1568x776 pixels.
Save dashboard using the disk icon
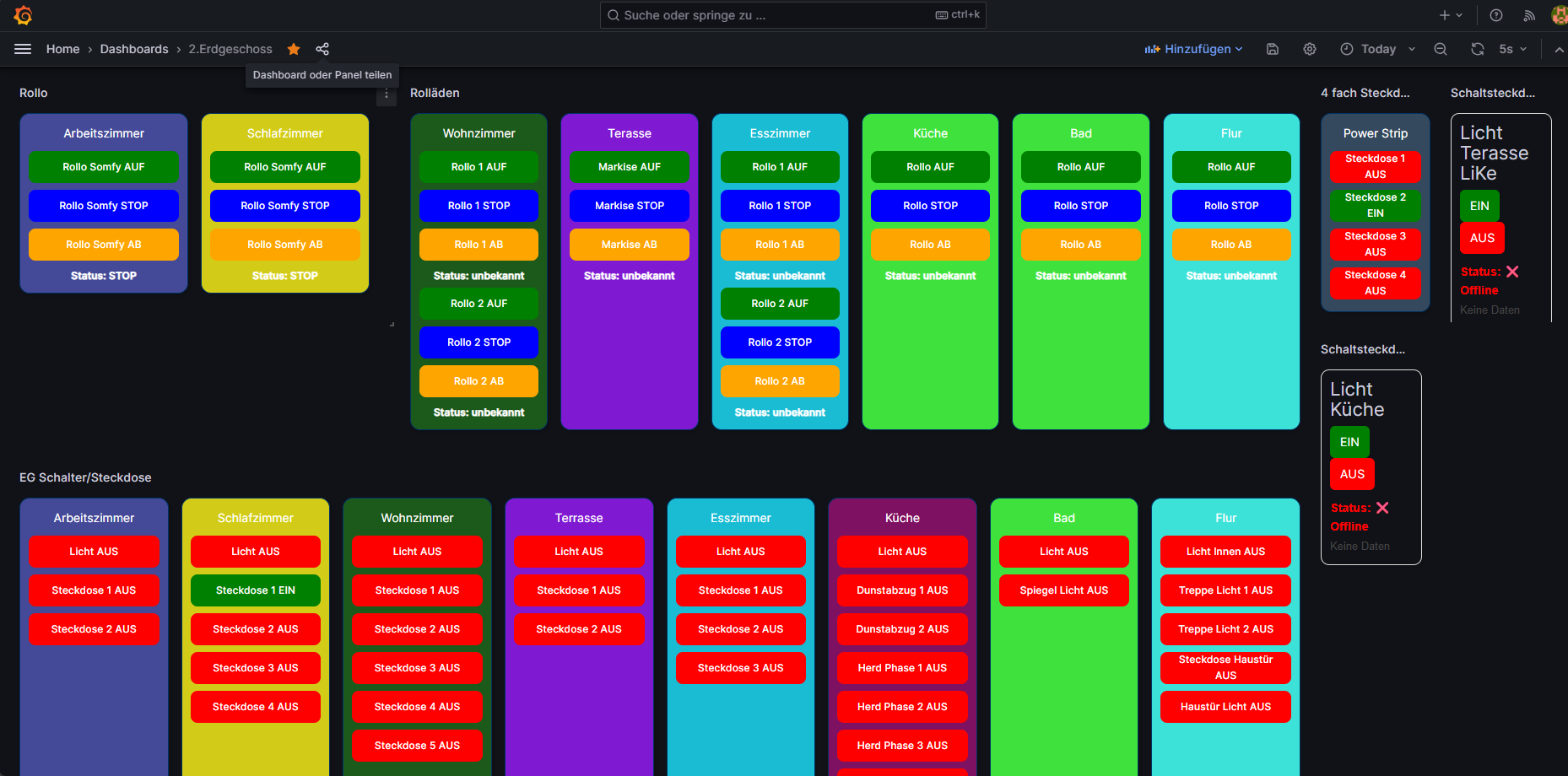pyautogui.click(x=1273, y=49)
